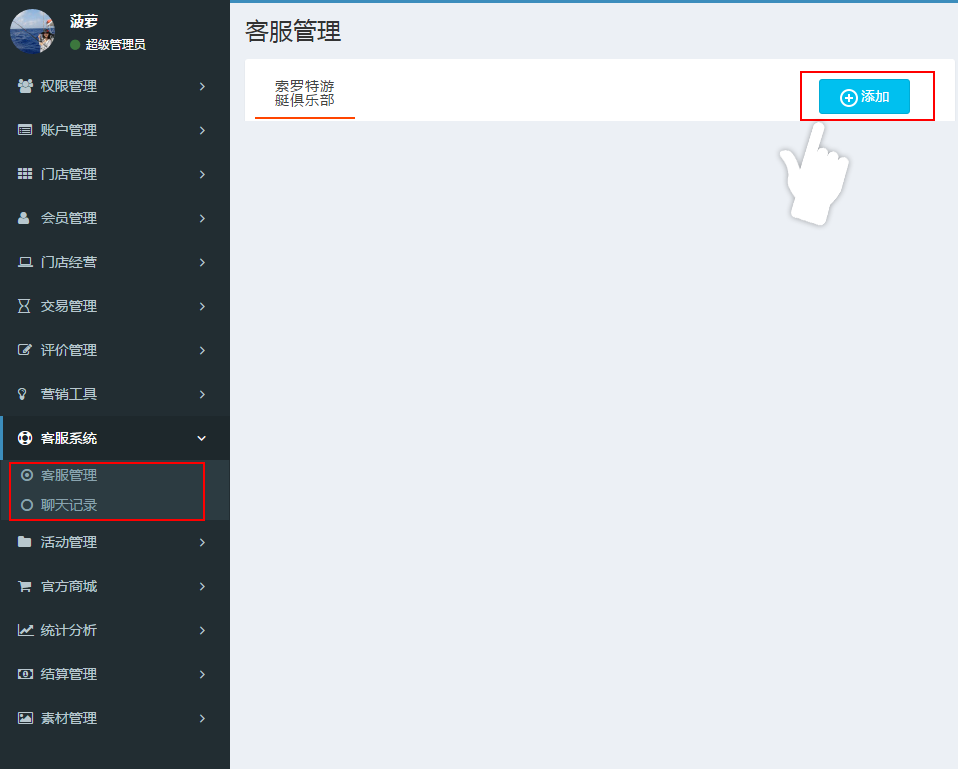Click the 交易管理 hourglass icon
Viewport: 958px width, 769px height.
24,306
